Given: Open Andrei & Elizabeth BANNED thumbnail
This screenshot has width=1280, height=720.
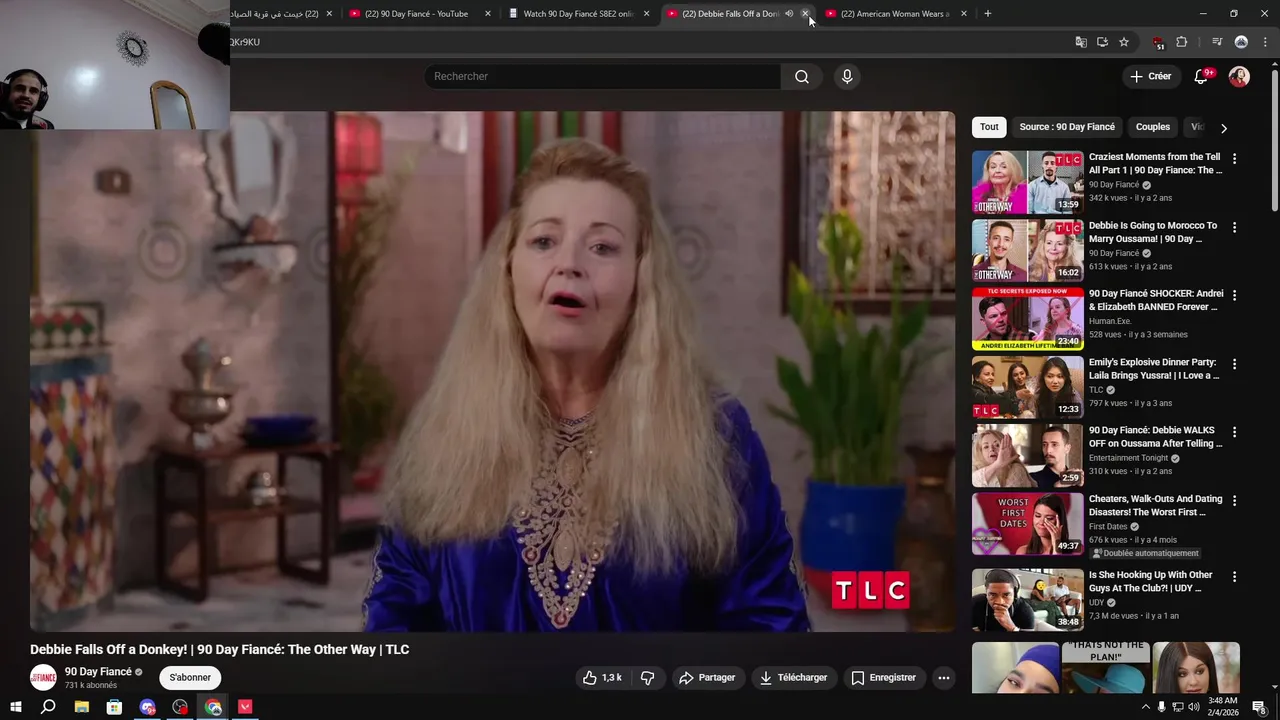Looking at the screenshot, I should [x=1027, y=318].
